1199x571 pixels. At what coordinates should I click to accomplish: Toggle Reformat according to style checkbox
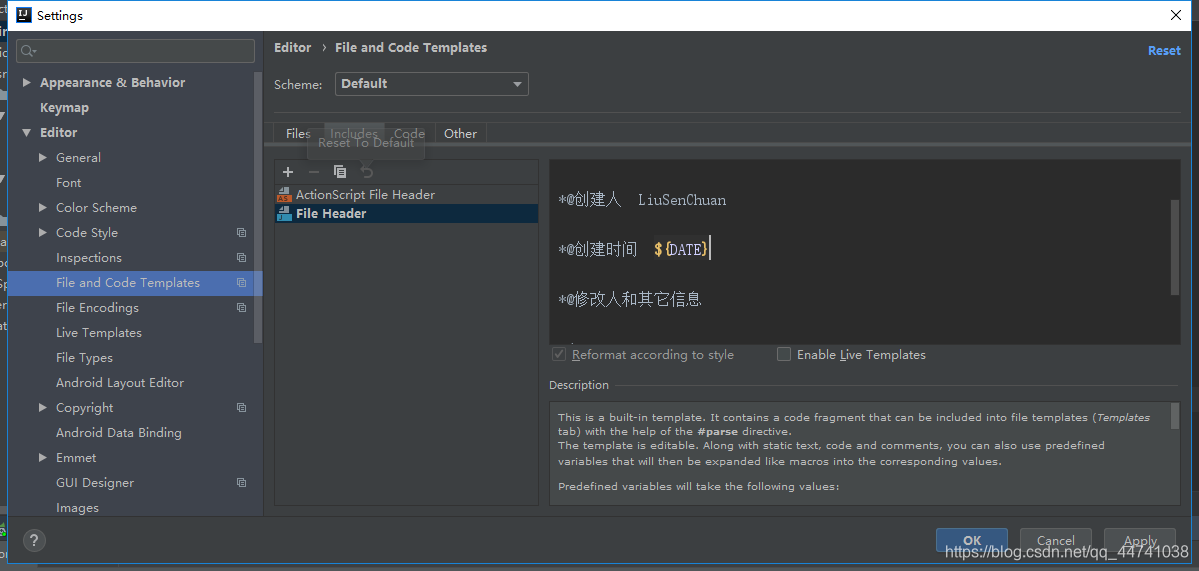559,355
